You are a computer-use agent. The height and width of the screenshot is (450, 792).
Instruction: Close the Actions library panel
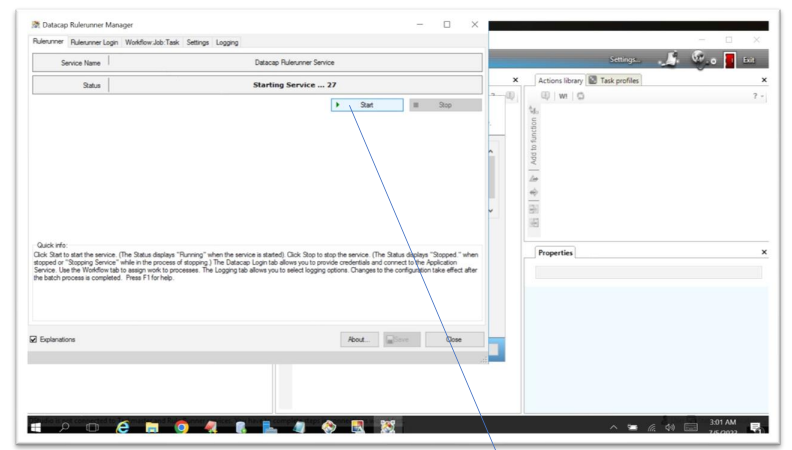(764, 80)
